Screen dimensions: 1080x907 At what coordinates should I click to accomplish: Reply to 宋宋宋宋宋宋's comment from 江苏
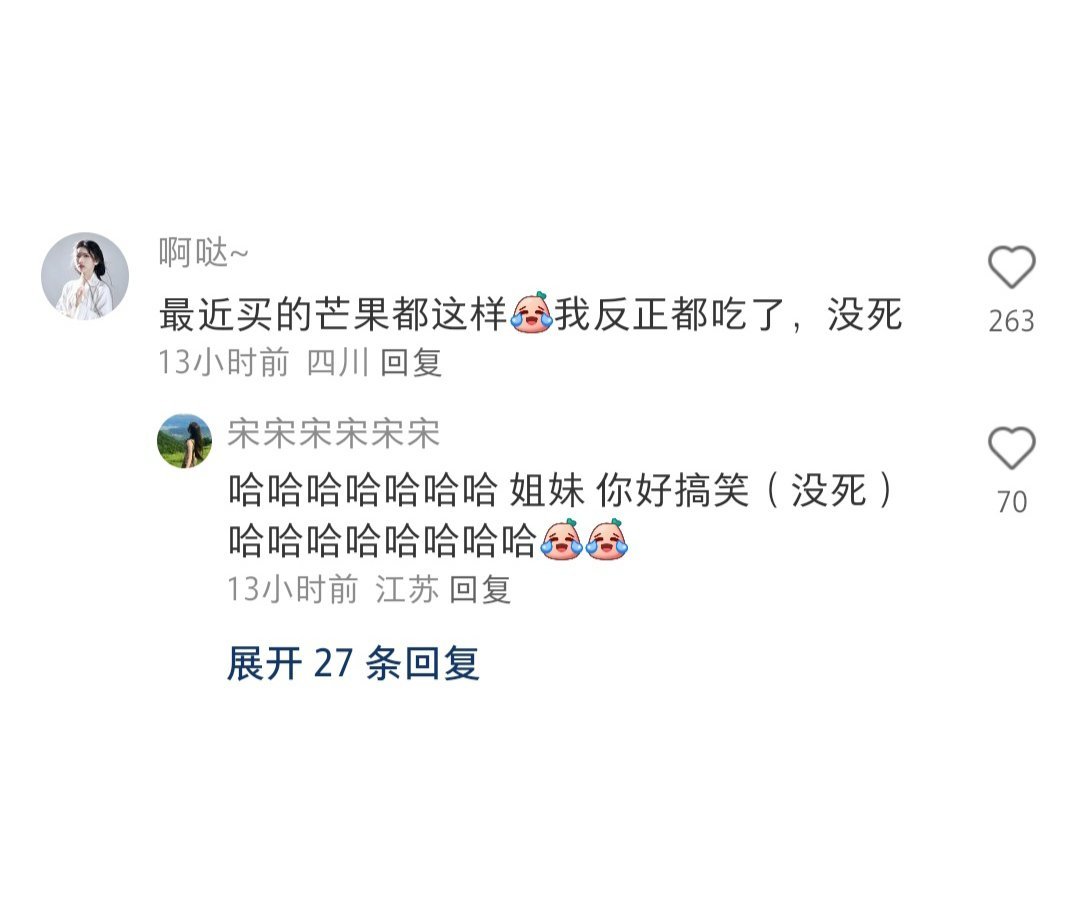(480, 590)
